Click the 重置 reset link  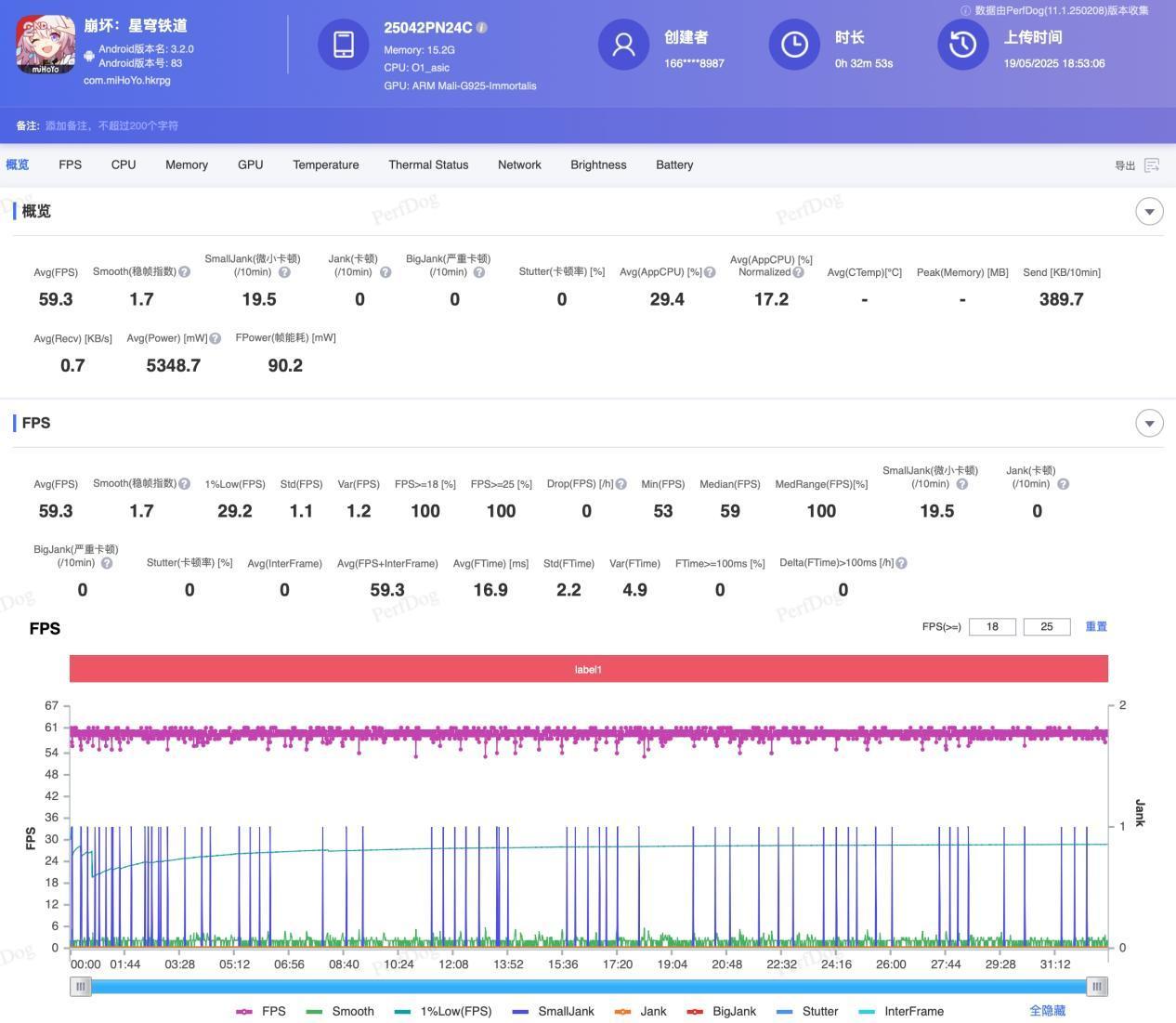tap(1096, 626)
